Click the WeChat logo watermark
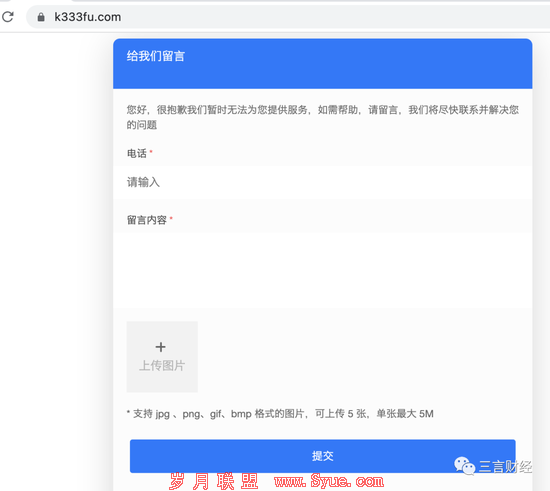Screen dimensions: 550x491 (464, 466)
